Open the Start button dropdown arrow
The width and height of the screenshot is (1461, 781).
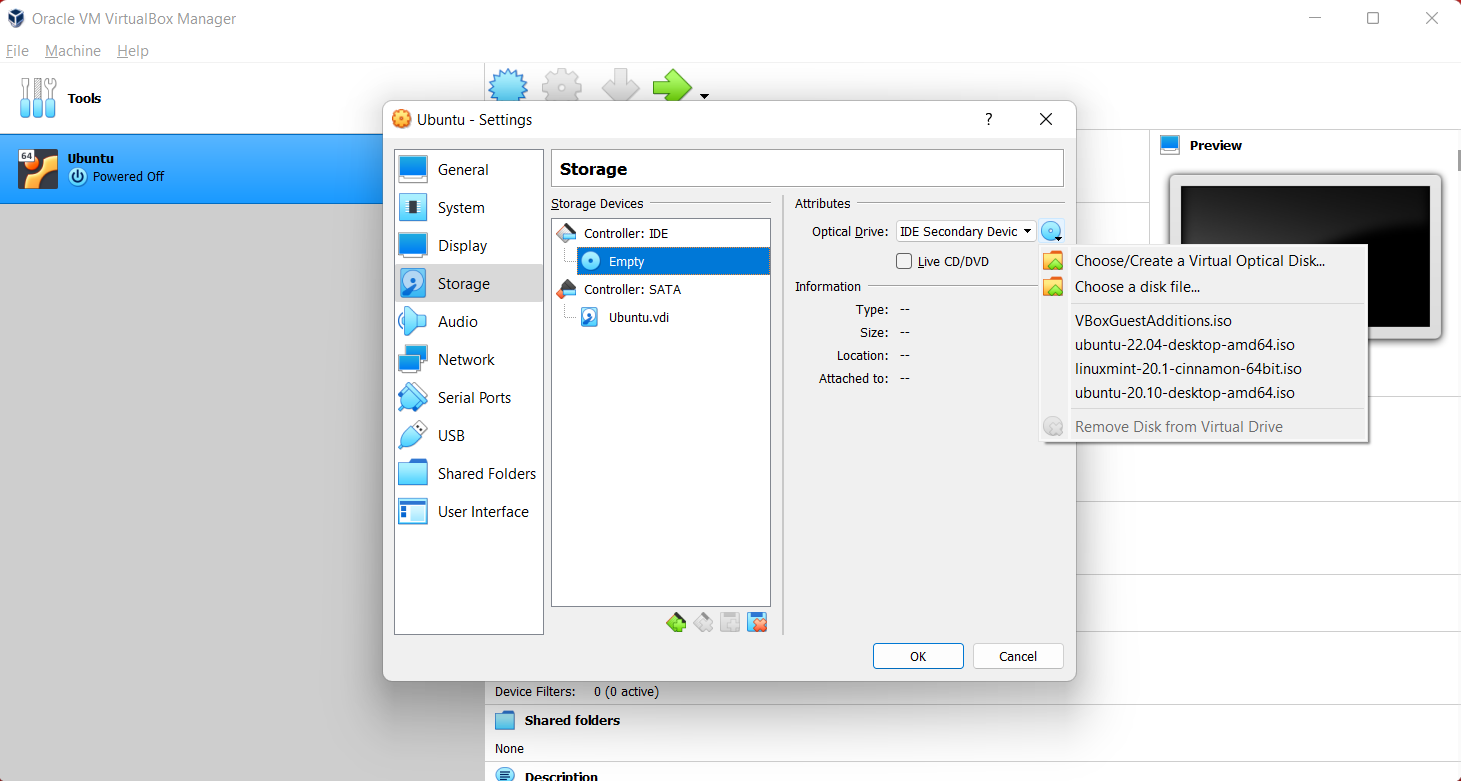[703, 97]
